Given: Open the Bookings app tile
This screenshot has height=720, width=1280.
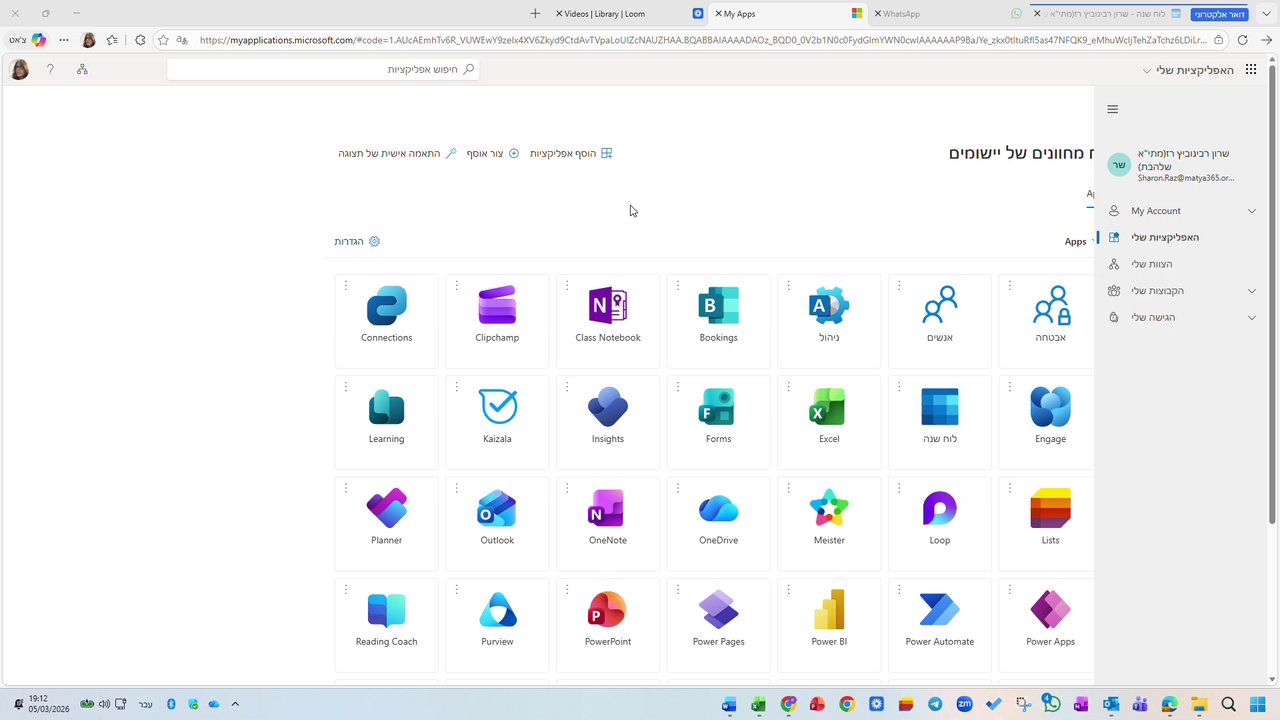Looking at the screenshot, I should pyautogui.click(x=719, y=321).
